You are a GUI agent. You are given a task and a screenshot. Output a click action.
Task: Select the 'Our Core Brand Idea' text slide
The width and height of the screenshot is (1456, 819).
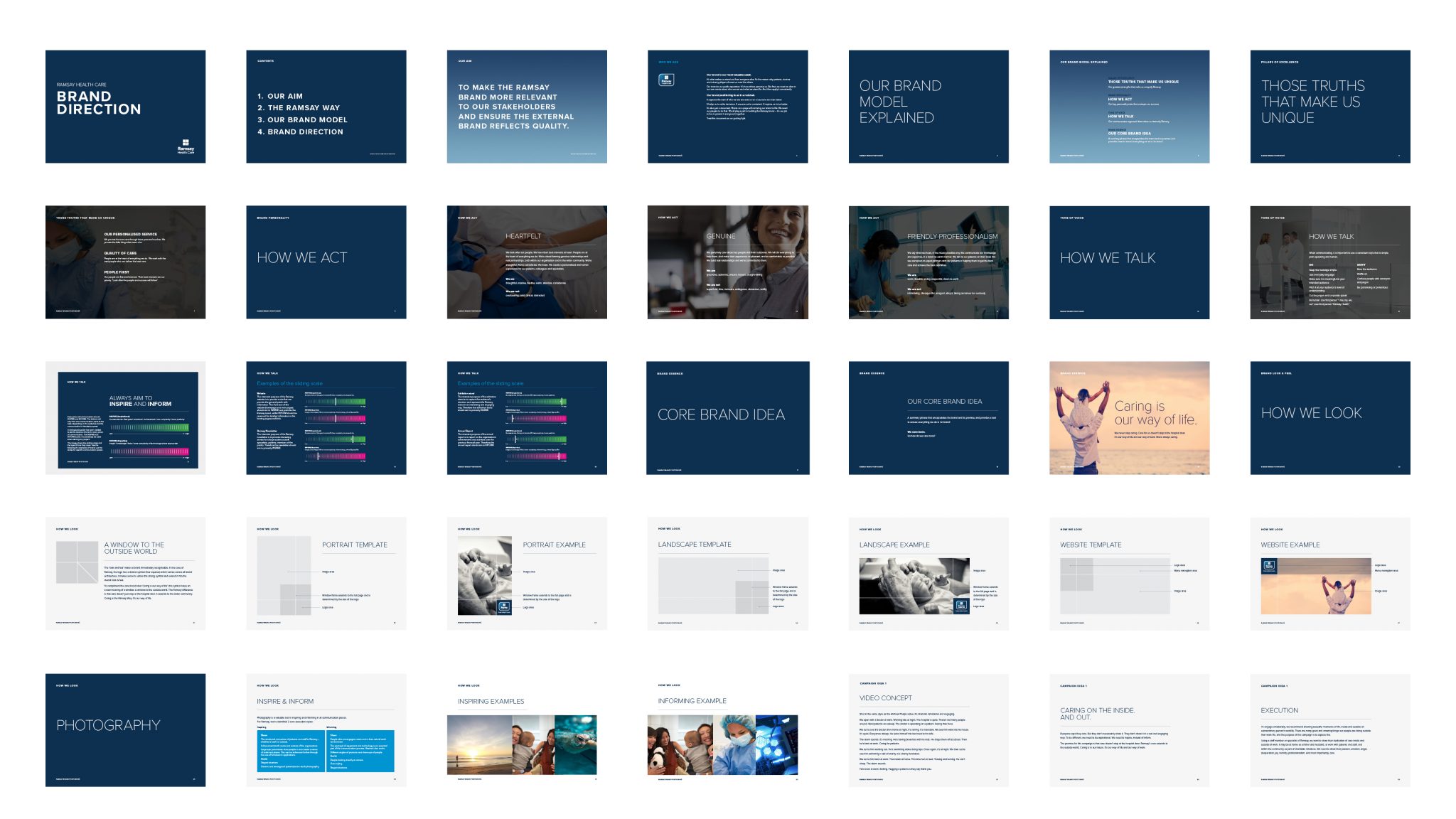[x=928, y=418]
